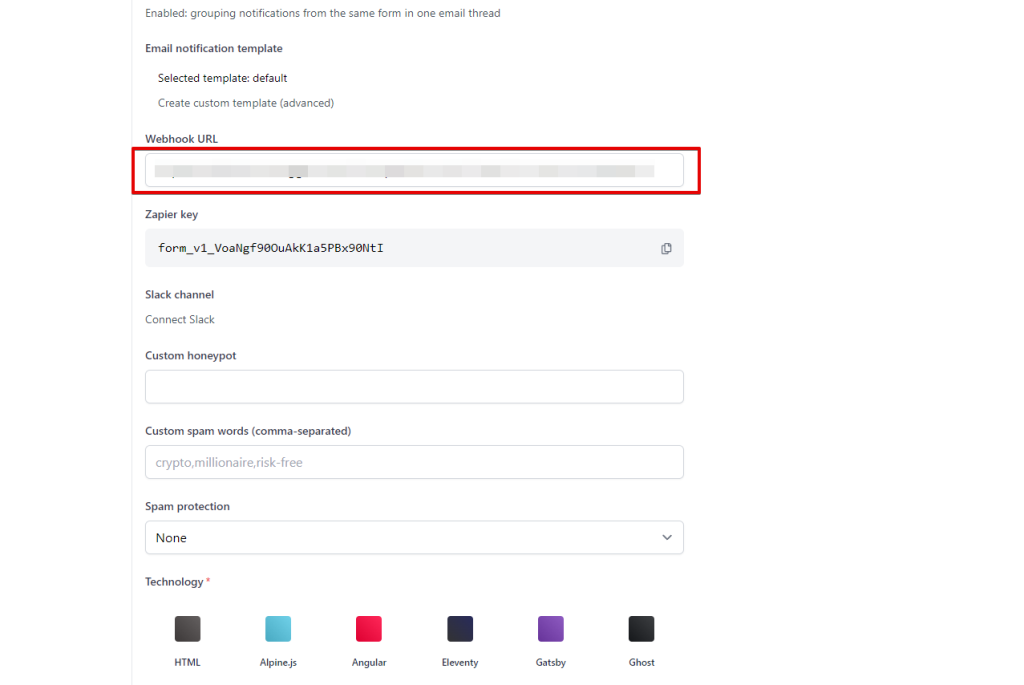Pick the red Angular technology icon
This screenshot has height=685, width=1024.
tap(369, 629)
